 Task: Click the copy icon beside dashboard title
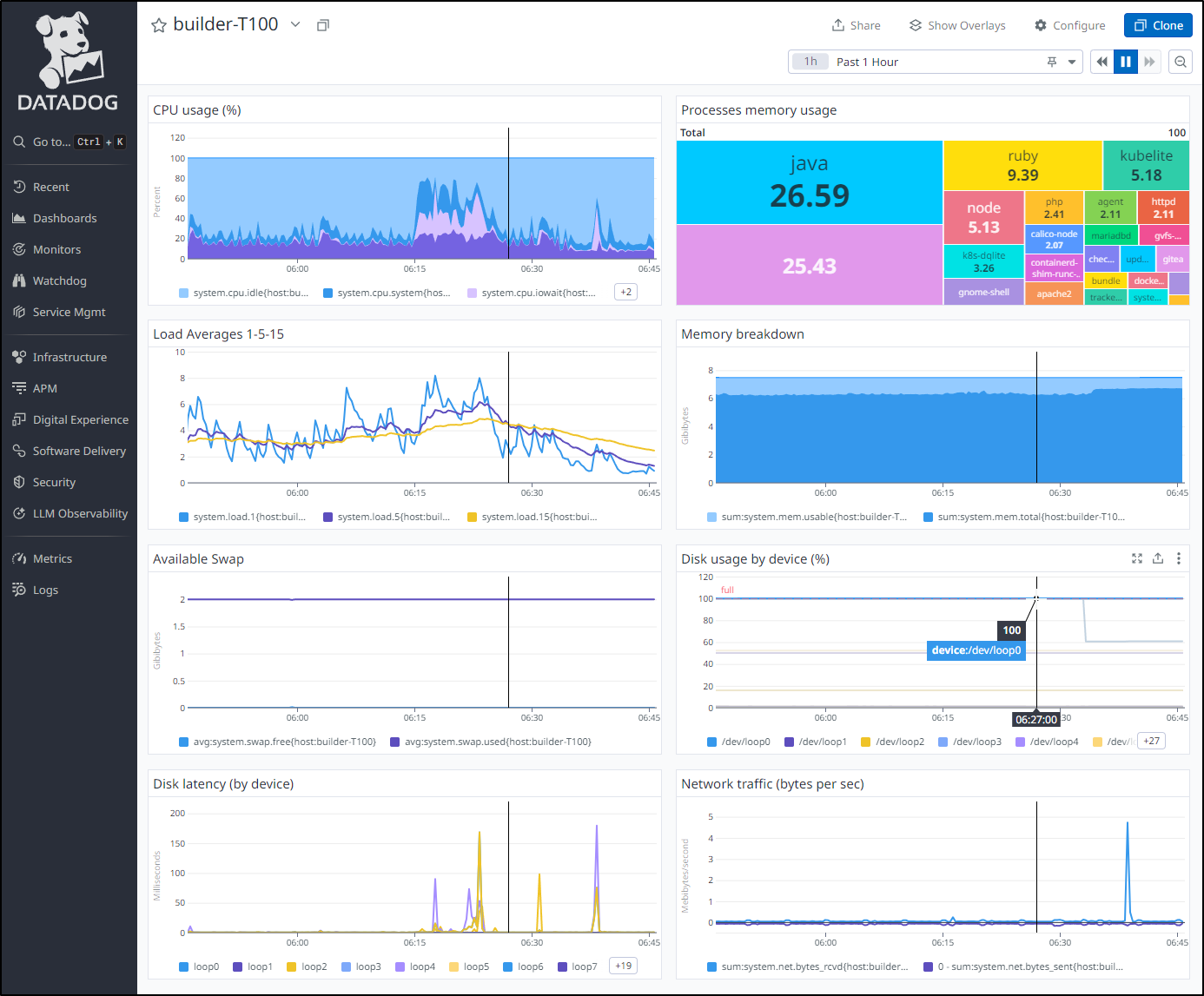323,25
